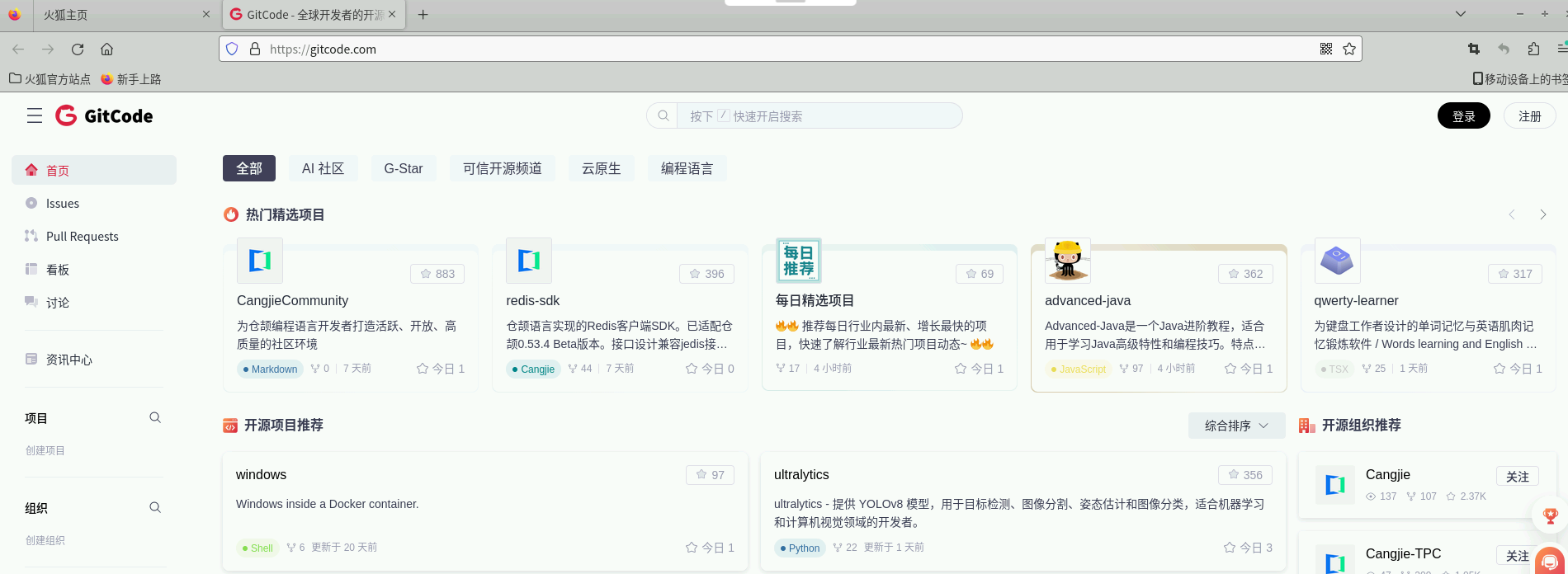Star the redis-sdk project (396)

(706, 274)
